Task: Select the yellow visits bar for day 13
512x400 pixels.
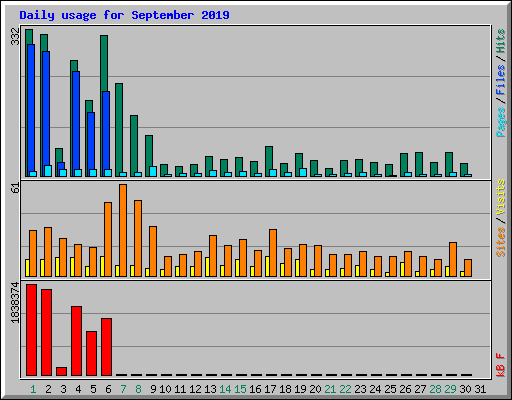Action: (x=207, y=267)
